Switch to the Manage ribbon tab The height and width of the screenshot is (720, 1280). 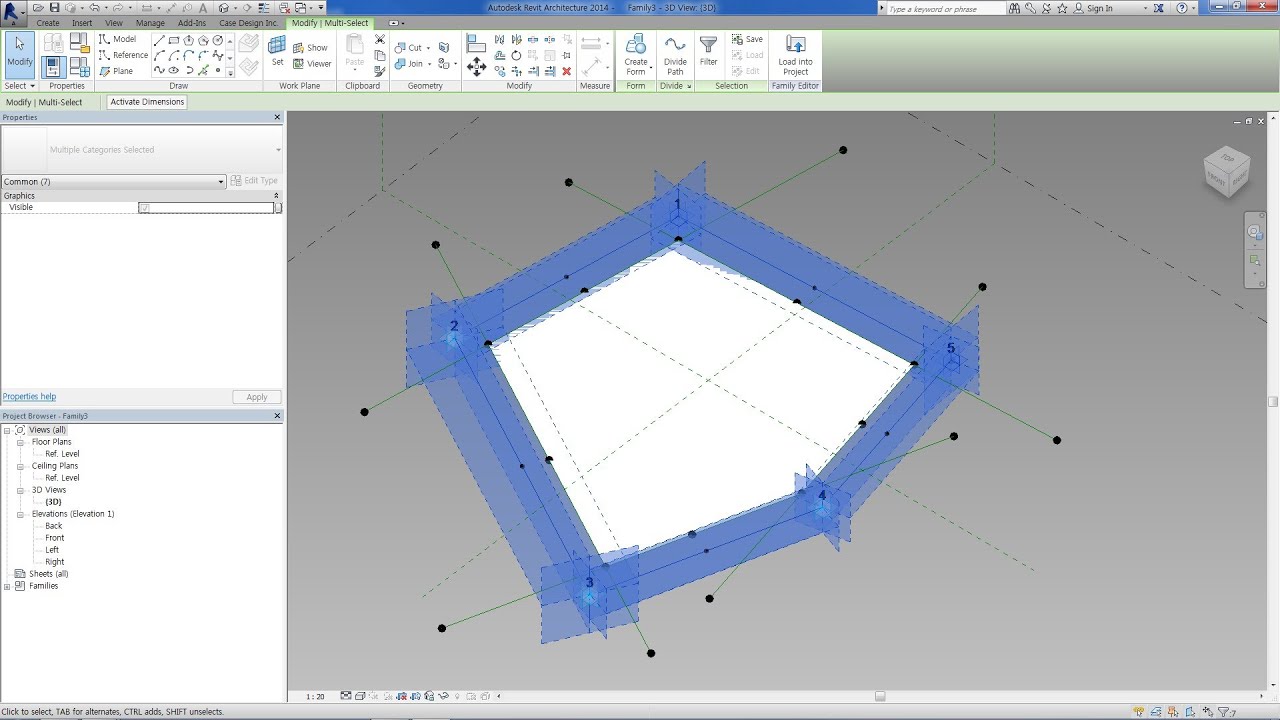tap(150, 23)
